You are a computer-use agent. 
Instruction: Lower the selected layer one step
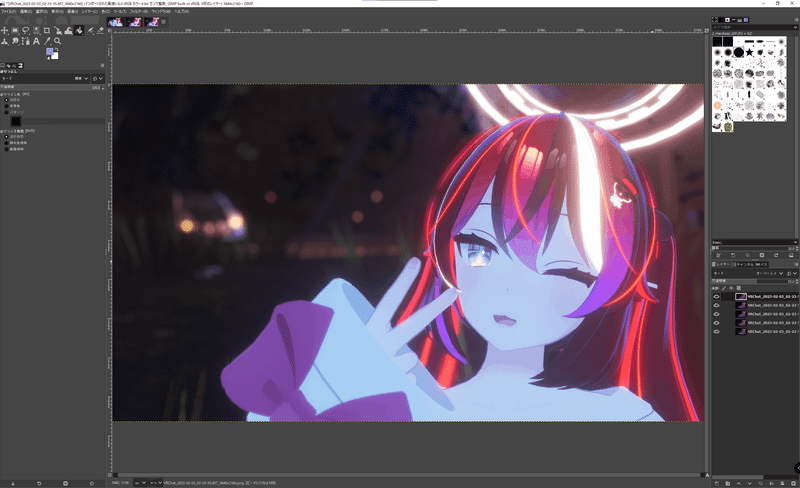click(749, 483)
